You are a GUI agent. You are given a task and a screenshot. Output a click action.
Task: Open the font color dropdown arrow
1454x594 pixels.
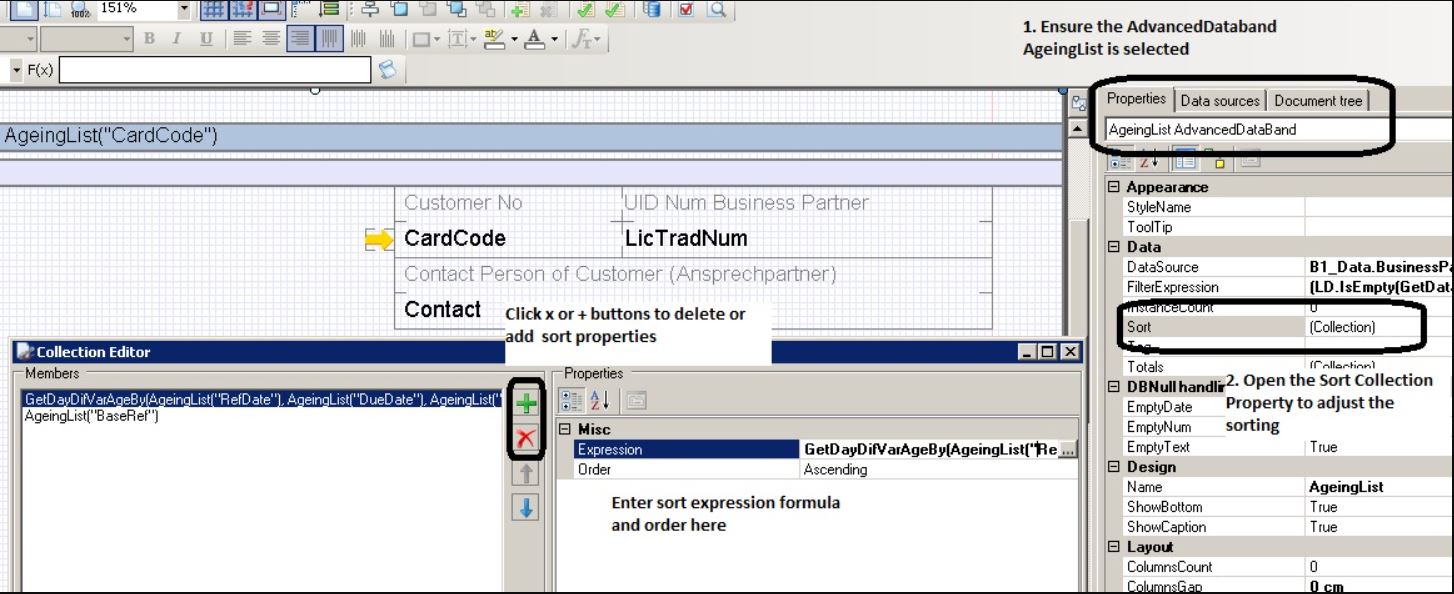tap(554, 40)
